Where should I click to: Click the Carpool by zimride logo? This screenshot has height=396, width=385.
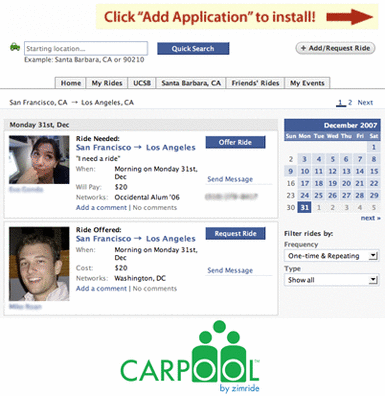pyautogui.click(x=190, y=357)
